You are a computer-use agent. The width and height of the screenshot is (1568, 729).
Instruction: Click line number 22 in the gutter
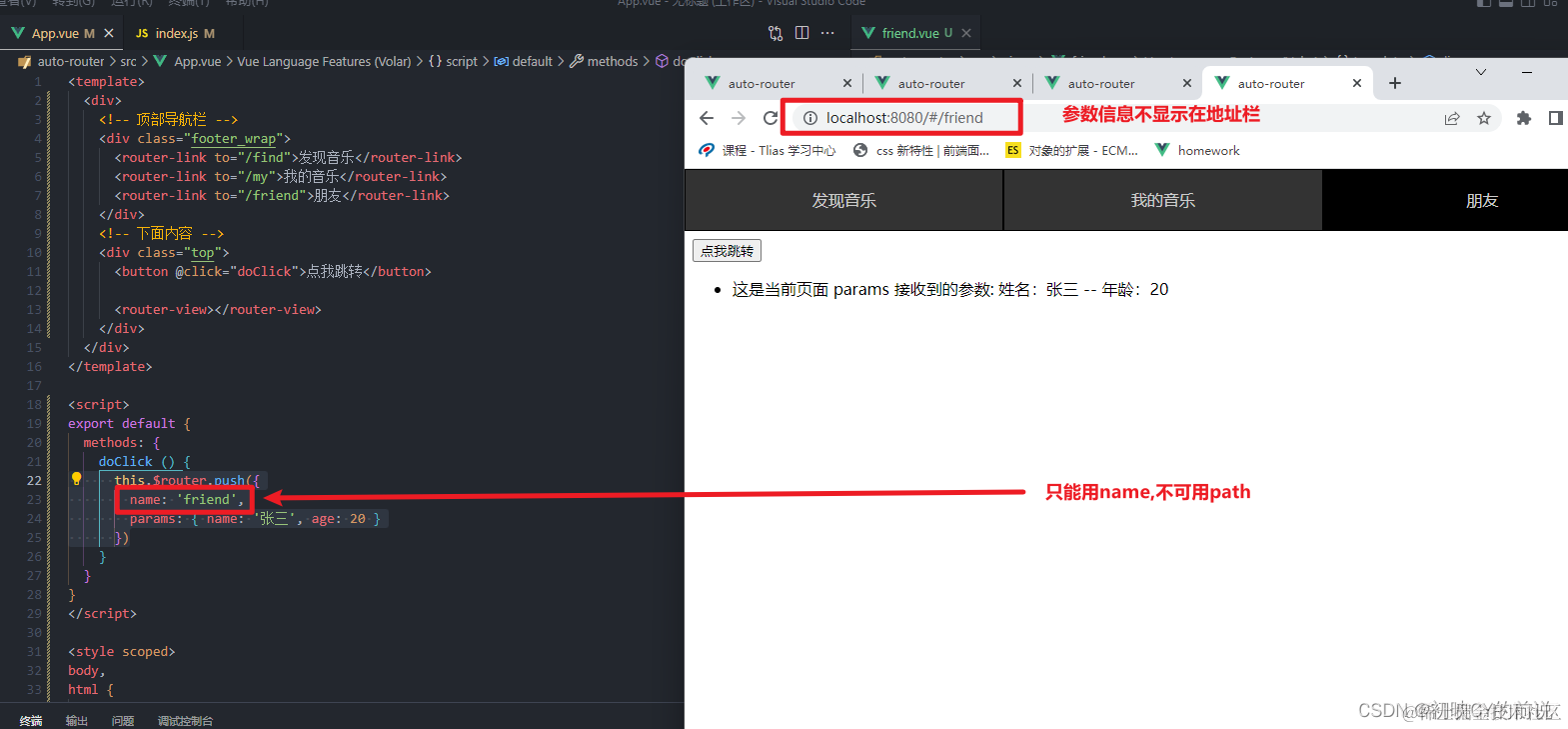(34, 480)
